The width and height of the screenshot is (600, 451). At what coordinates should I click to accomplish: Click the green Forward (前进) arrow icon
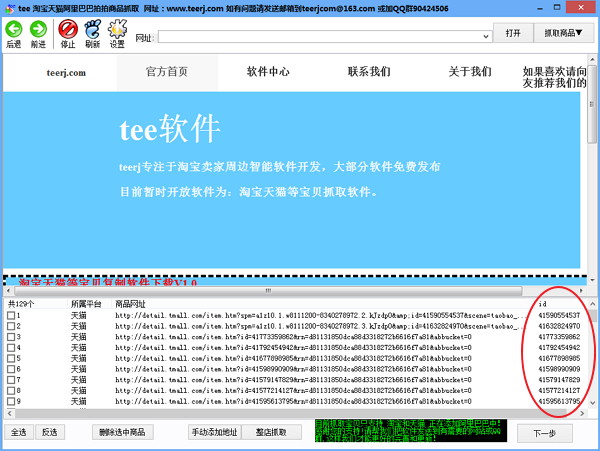pos(38,29)
